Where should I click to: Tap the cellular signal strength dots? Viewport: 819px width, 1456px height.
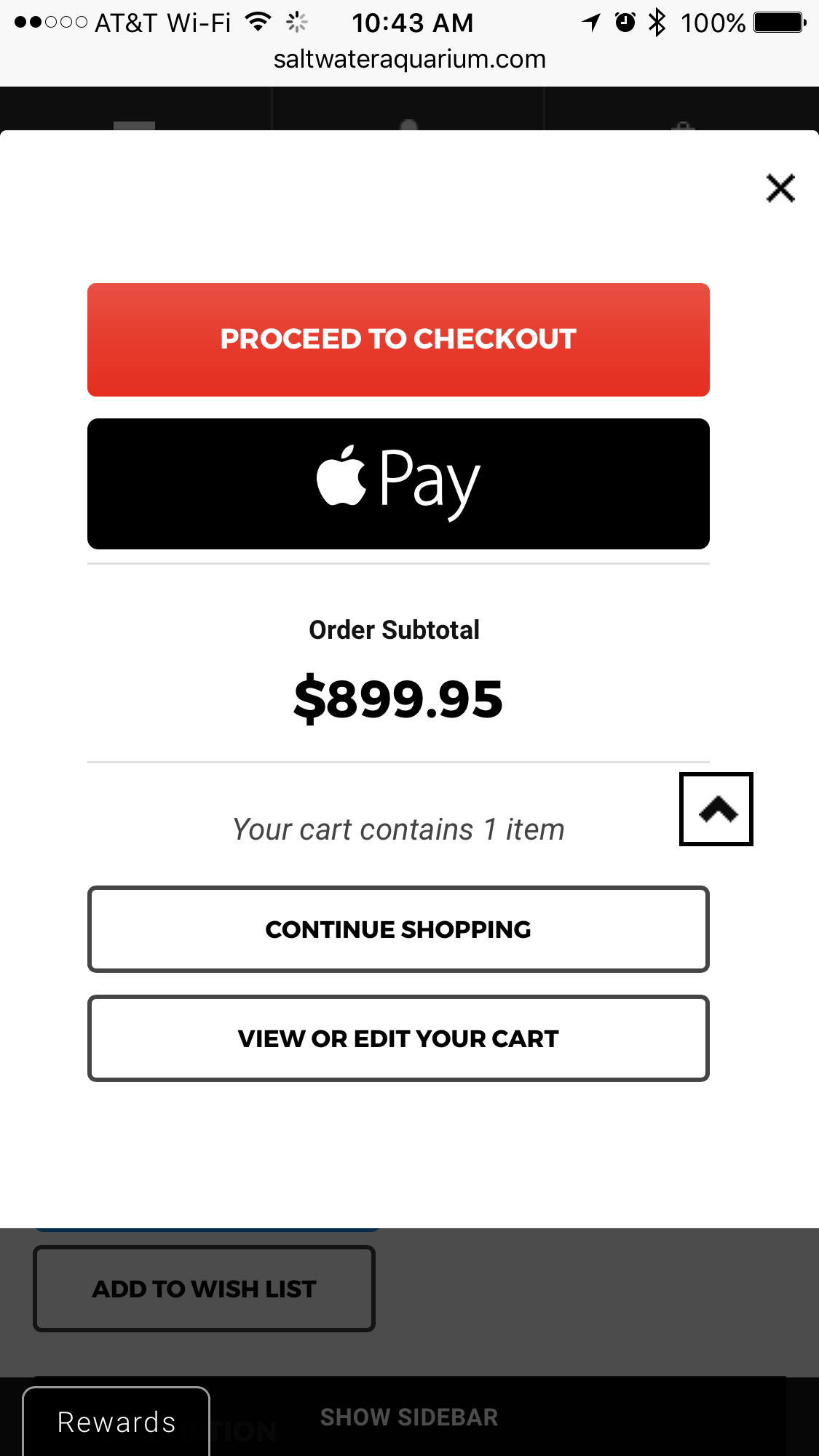pyautogui.click(x=51, y=23)
